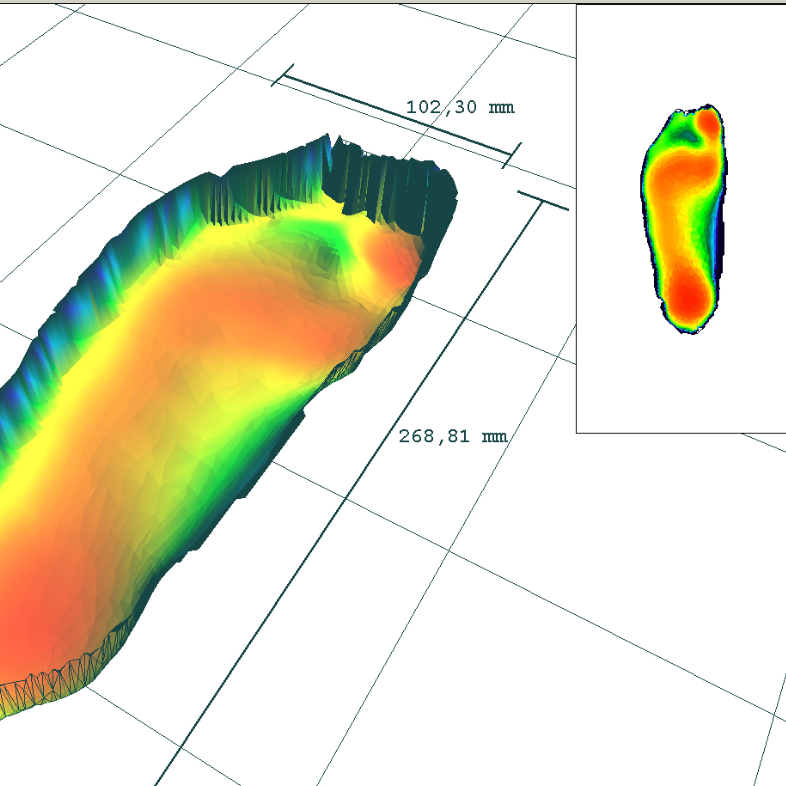This screenshot has height=786, width=786.
Task: Open the 2D pressure map foot thumbnail
Action: 684,219
